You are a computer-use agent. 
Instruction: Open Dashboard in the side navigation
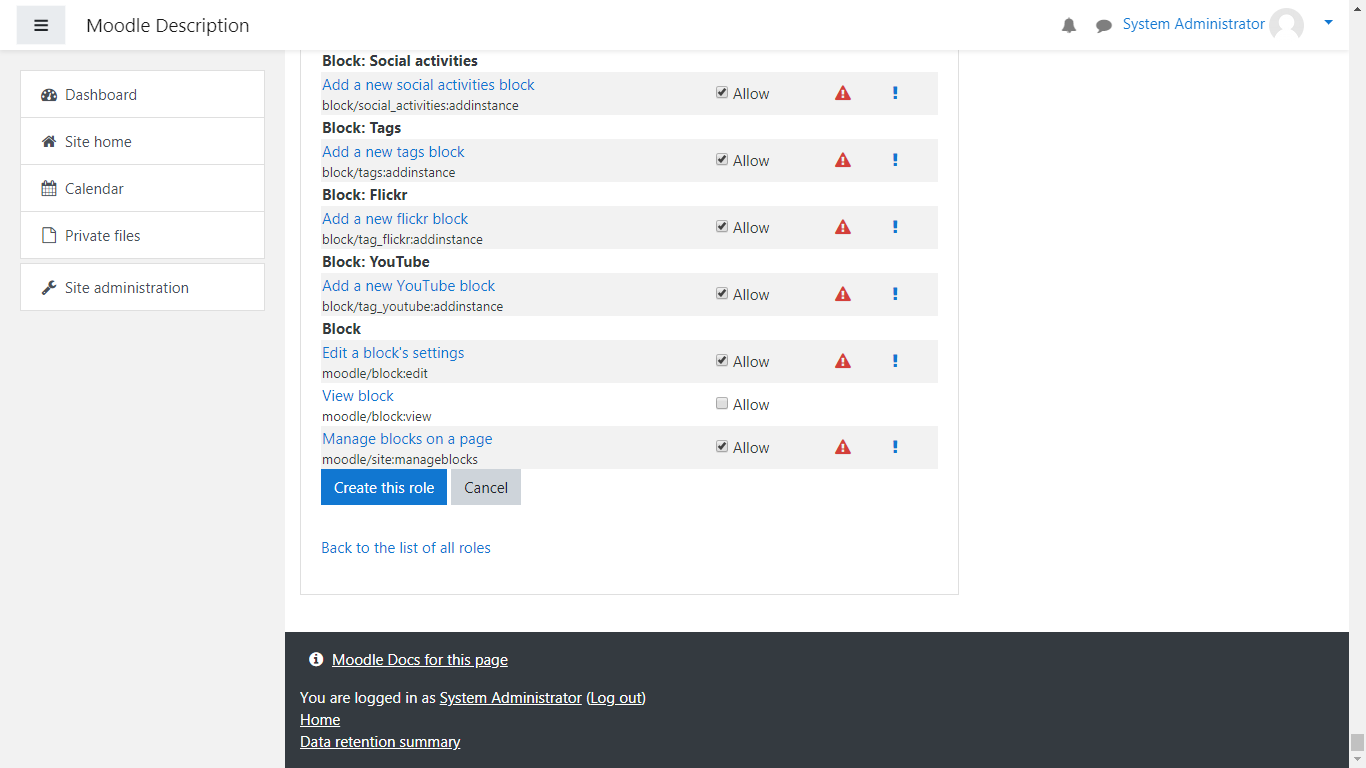tap(100, 95)
